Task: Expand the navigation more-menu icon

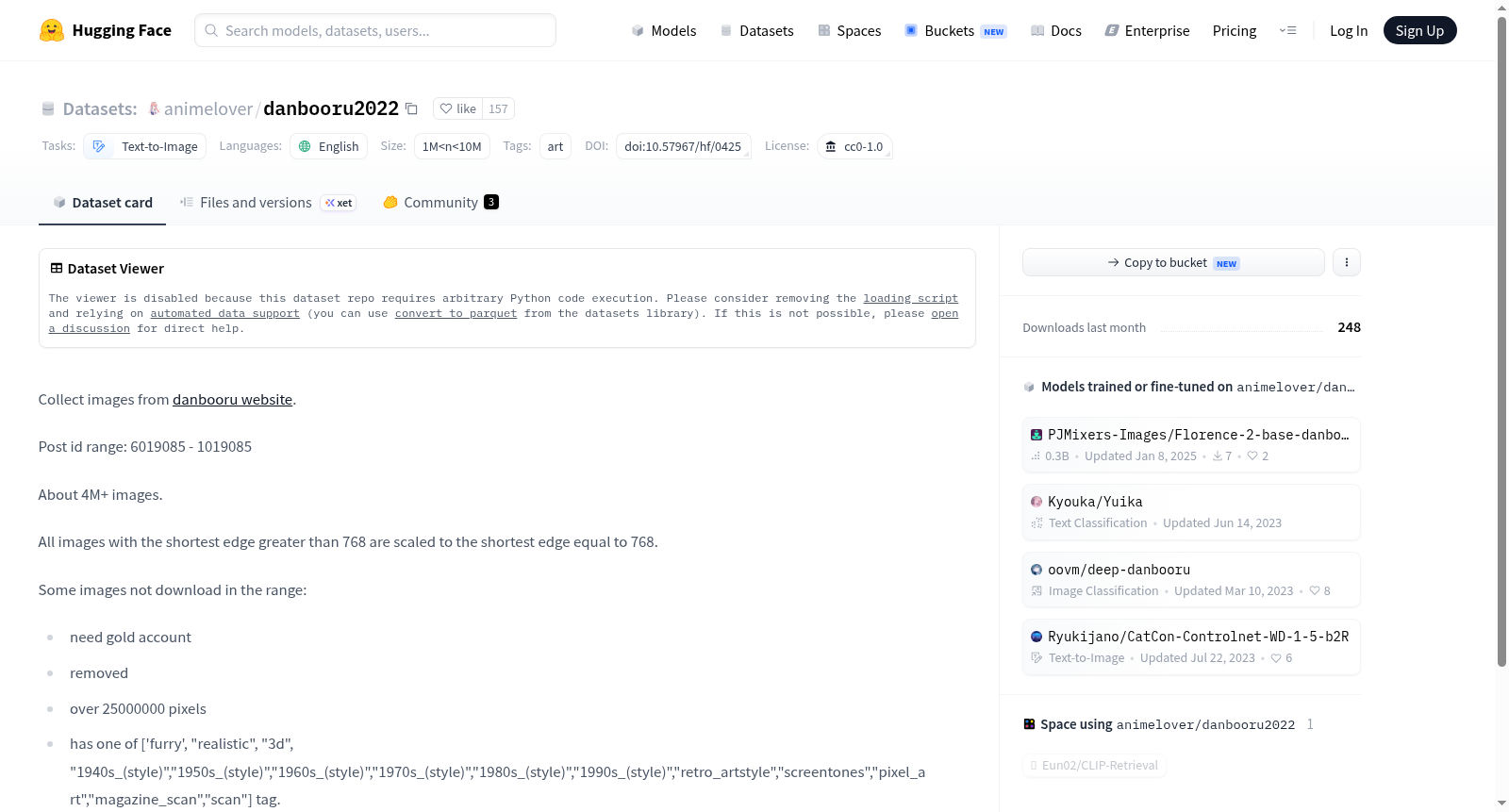Action: point(1287,30)
